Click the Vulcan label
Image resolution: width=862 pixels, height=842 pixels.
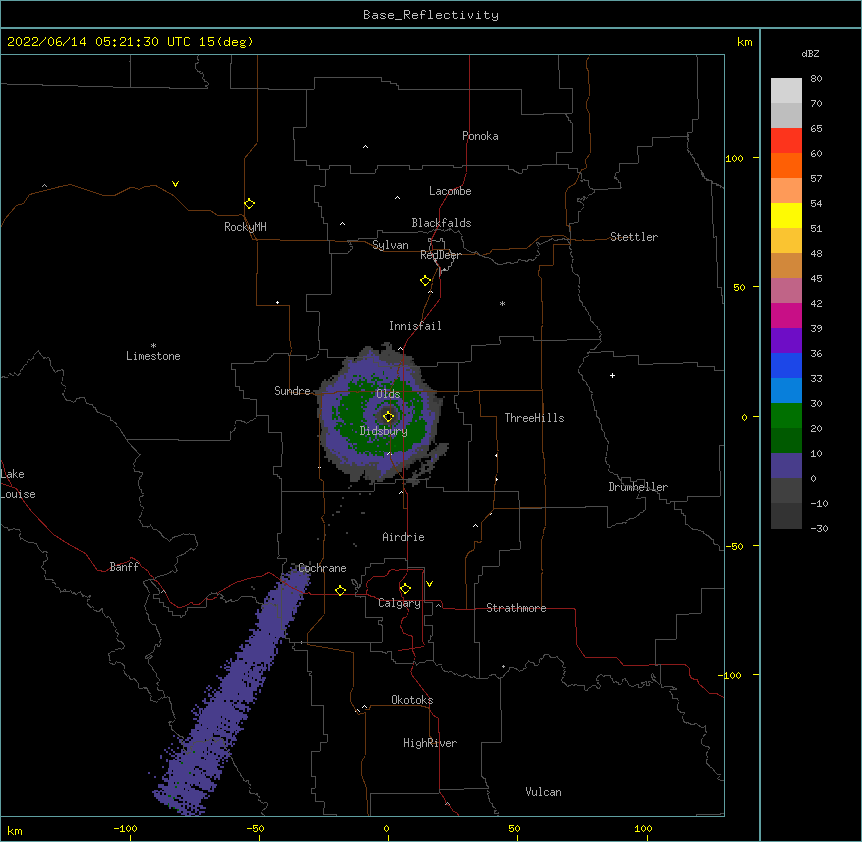543,792
